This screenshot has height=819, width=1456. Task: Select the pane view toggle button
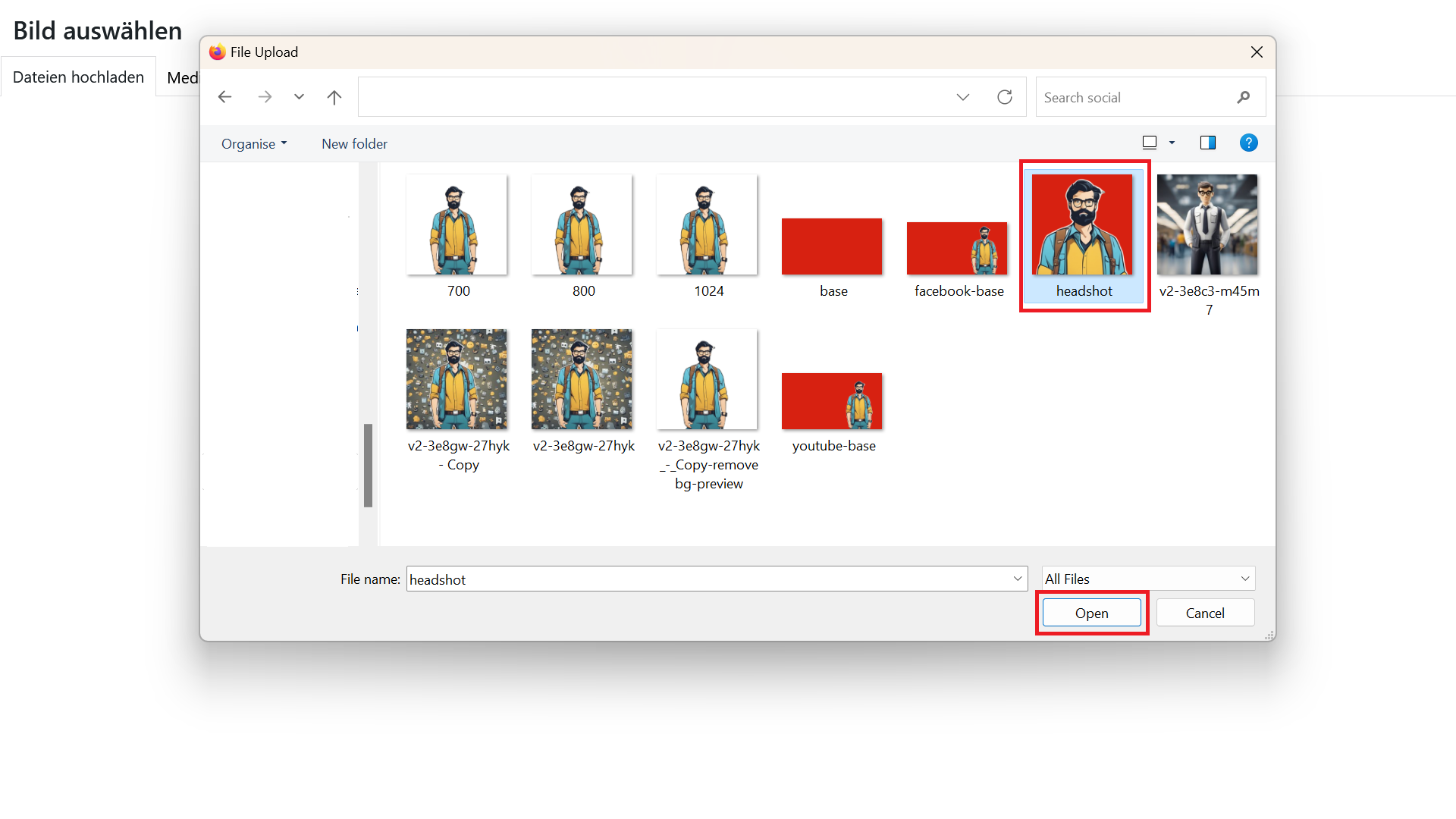point(1209,143)
